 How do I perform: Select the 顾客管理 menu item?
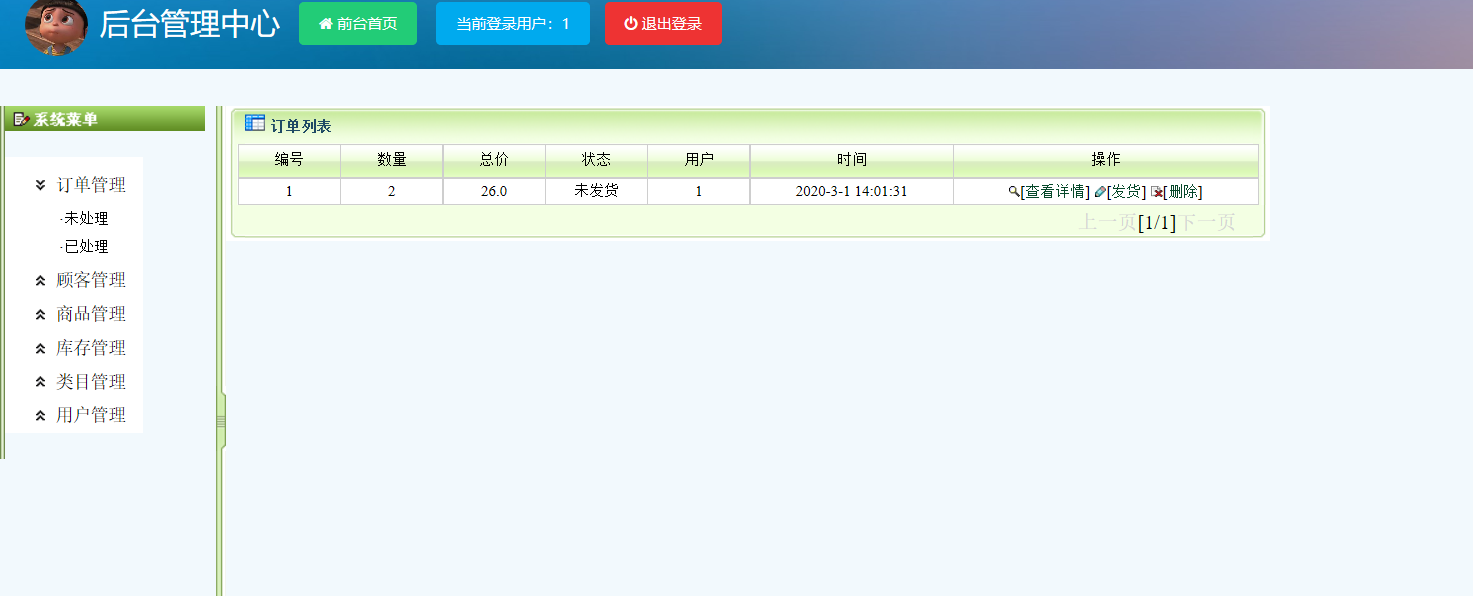click(x=91, y=280)
